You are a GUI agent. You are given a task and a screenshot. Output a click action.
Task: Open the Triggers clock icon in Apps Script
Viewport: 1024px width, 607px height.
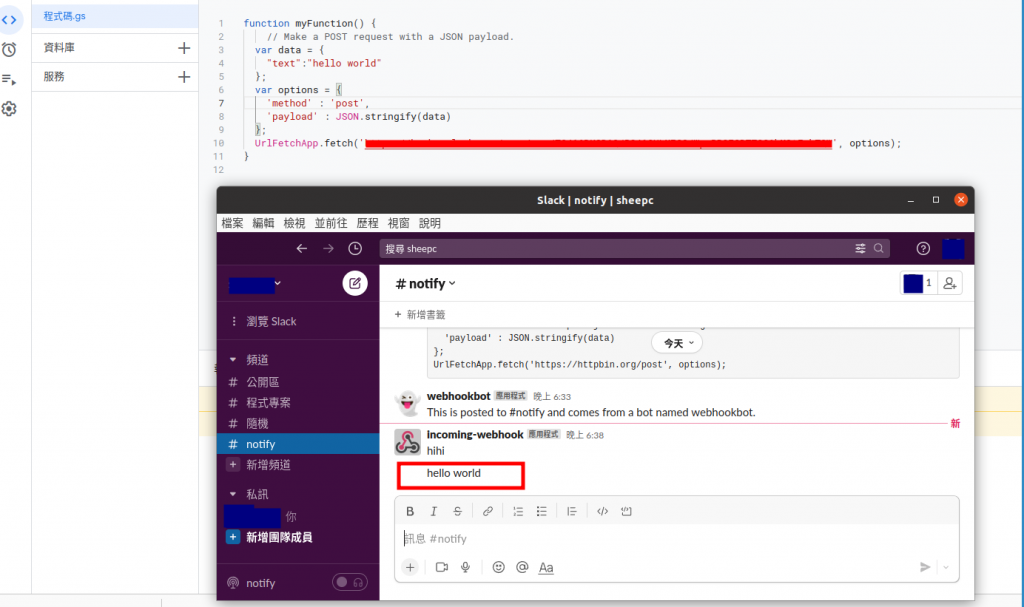tap(9, 50)
